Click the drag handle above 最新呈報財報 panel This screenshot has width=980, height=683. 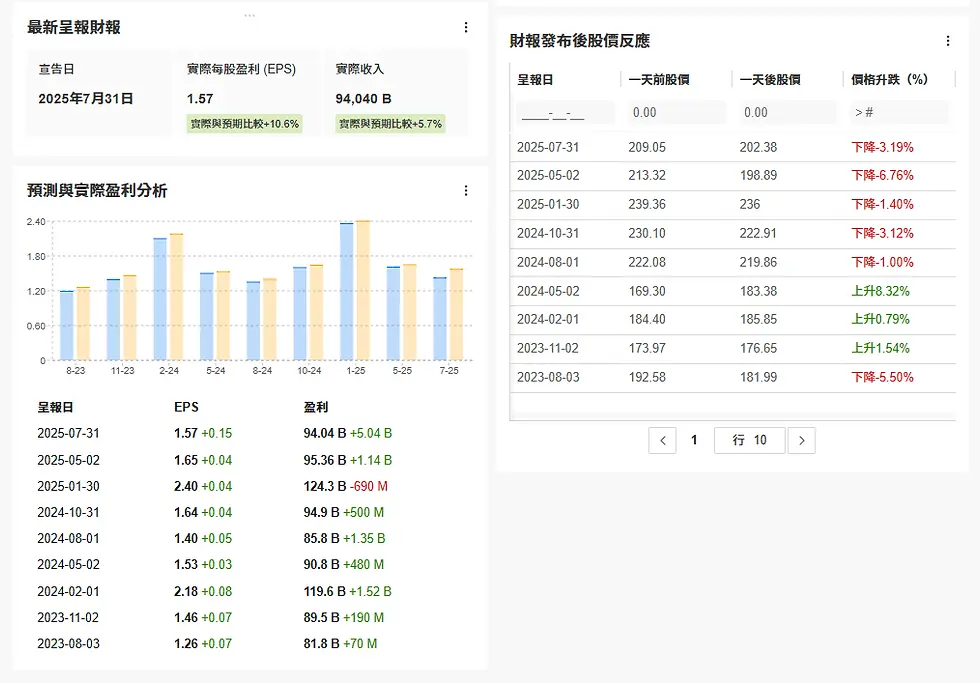click(x=249, y=16)
